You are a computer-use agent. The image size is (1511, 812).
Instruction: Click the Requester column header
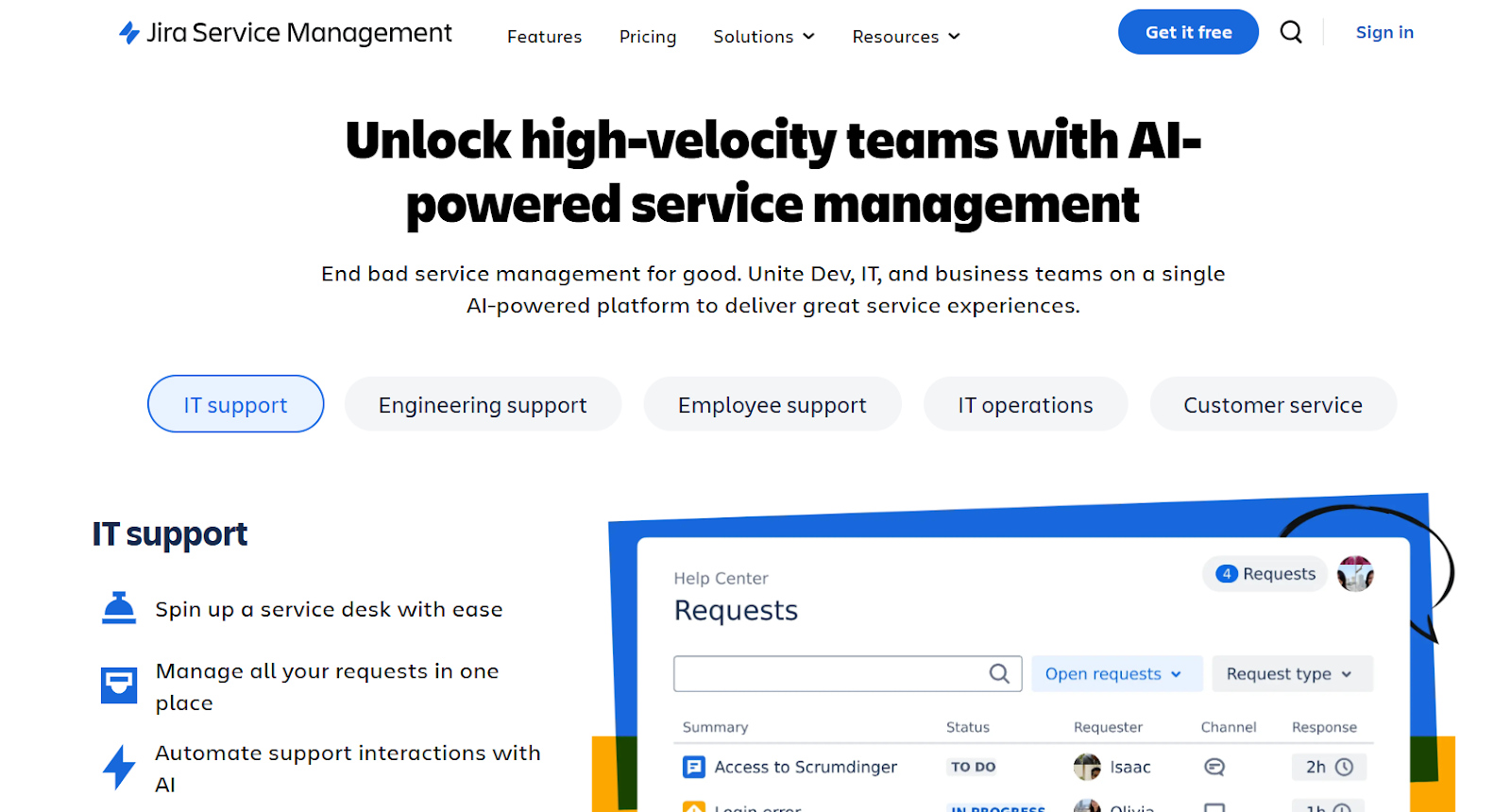pos(1108,727)
